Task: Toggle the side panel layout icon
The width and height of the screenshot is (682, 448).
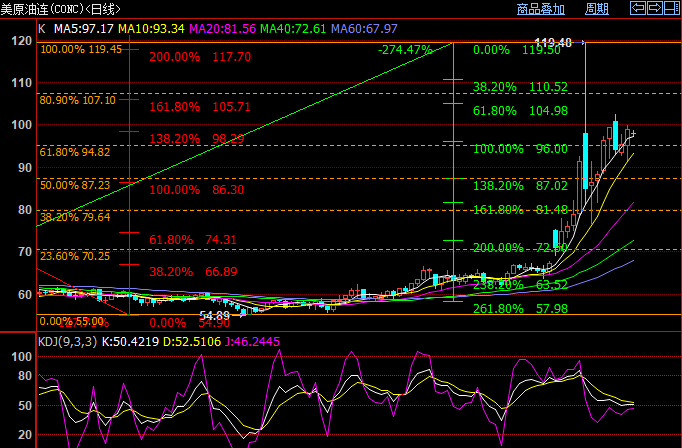Action: pos(671,9)
